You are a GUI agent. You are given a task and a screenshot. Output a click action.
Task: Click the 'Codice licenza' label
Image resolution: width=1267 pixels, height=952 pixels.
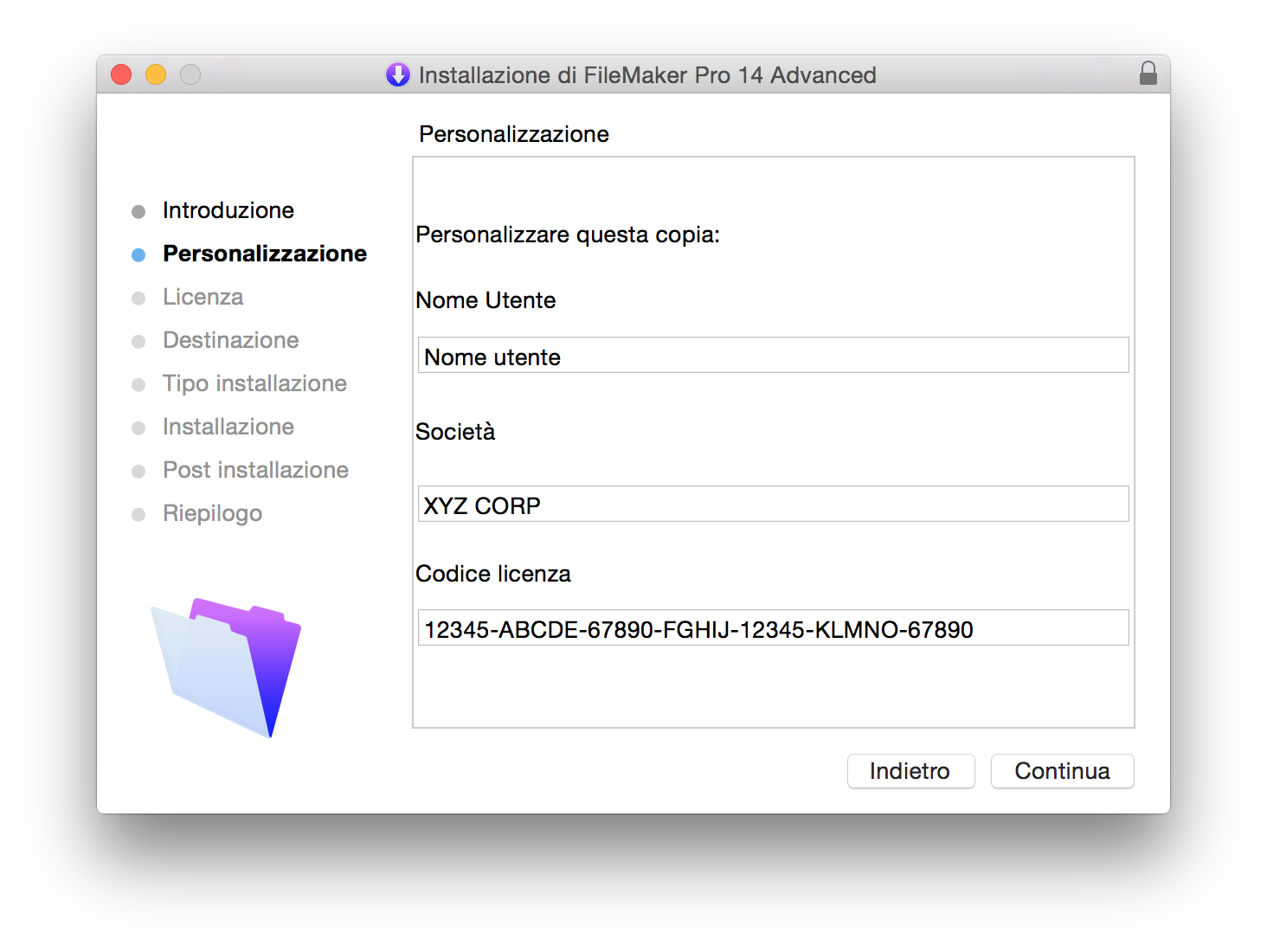pyautogui.click(x=493, y=574)
